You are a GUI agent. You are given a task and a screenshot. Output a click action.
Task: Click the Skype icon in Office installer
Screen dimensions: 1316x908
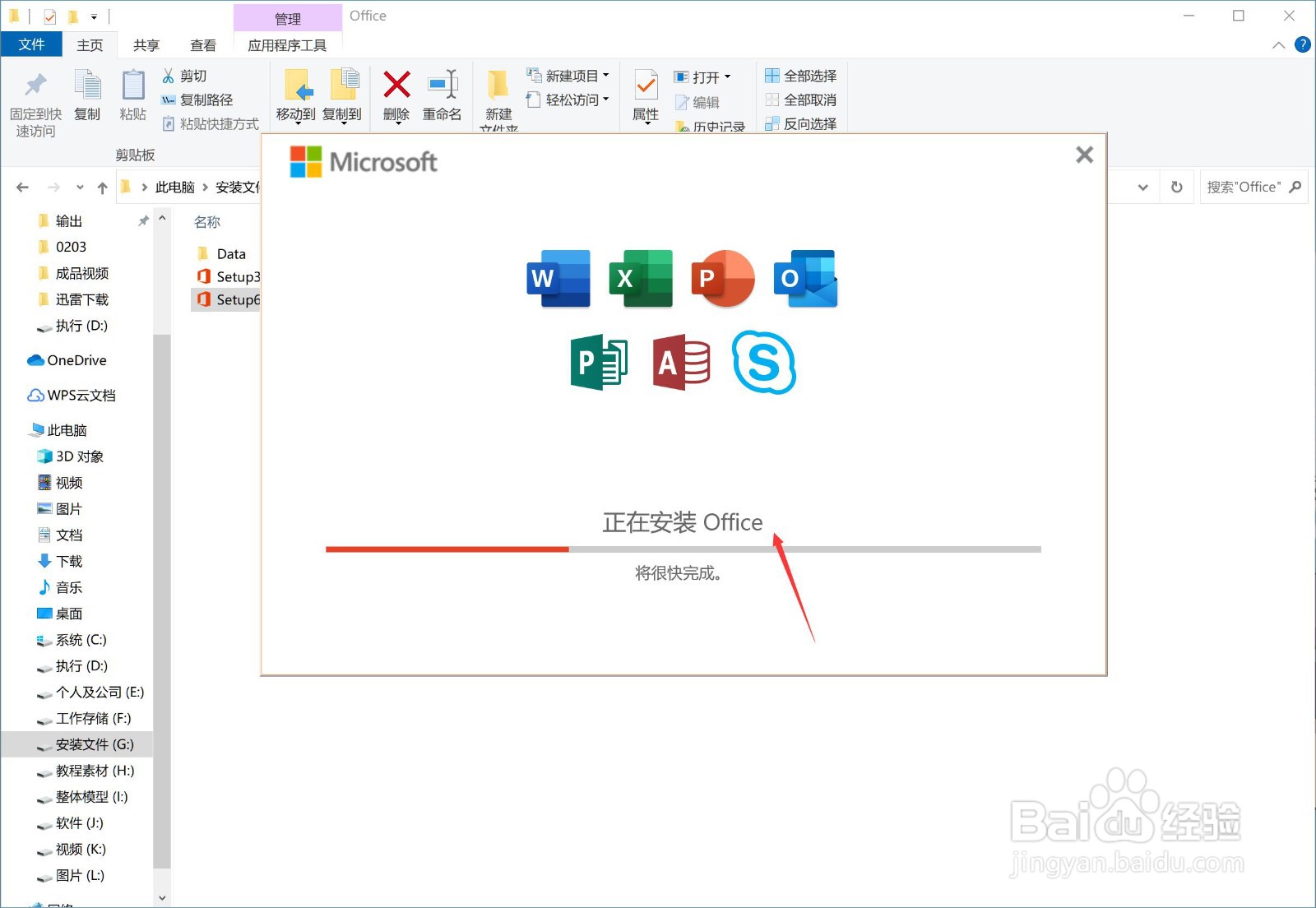click(x=764, y=362)
